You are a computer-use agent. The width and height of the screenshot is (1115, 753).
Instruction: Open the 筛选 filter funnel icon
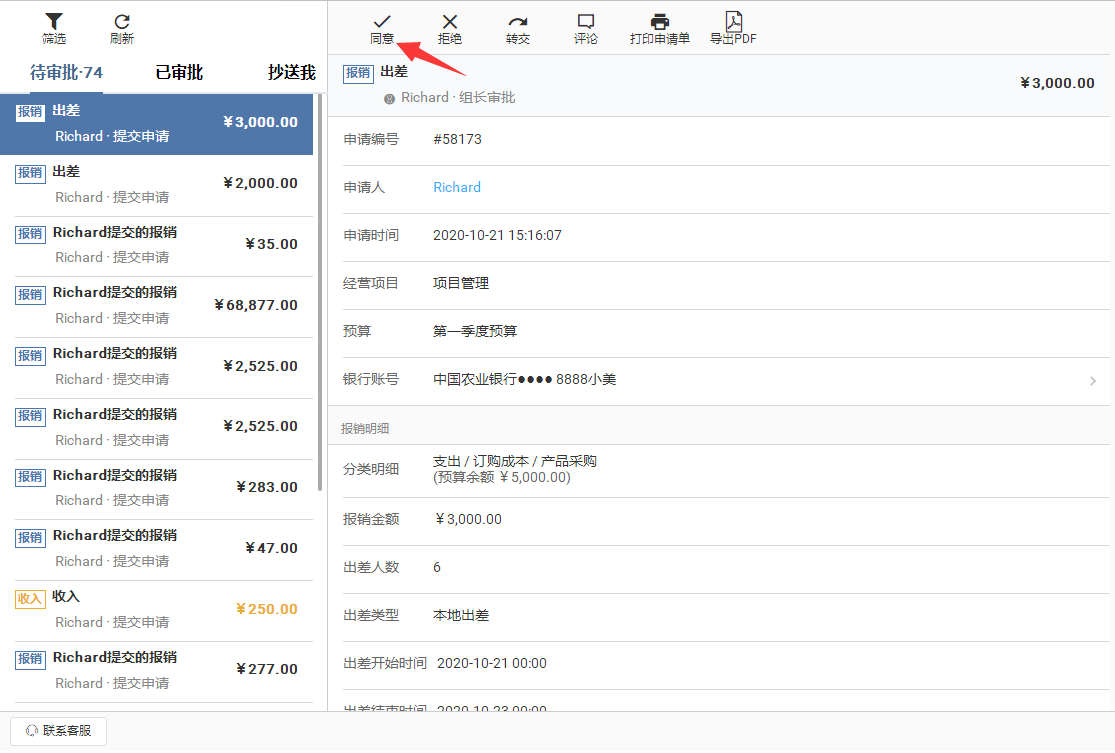(x=54, y=21)
